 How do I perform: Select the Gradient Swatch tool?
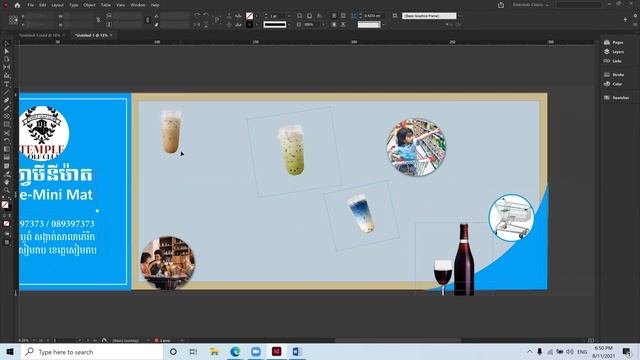click(x=7, y=149)
